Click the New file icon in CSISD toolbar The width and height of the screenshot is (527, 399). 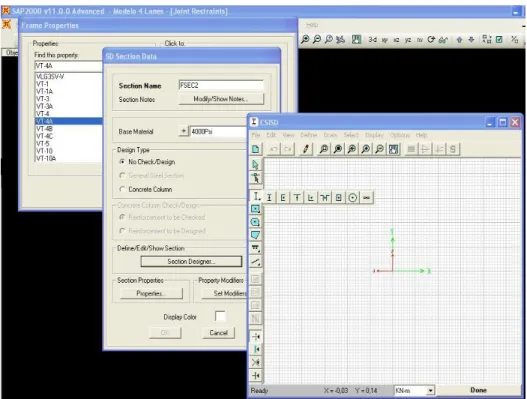[x=256, y=149]
